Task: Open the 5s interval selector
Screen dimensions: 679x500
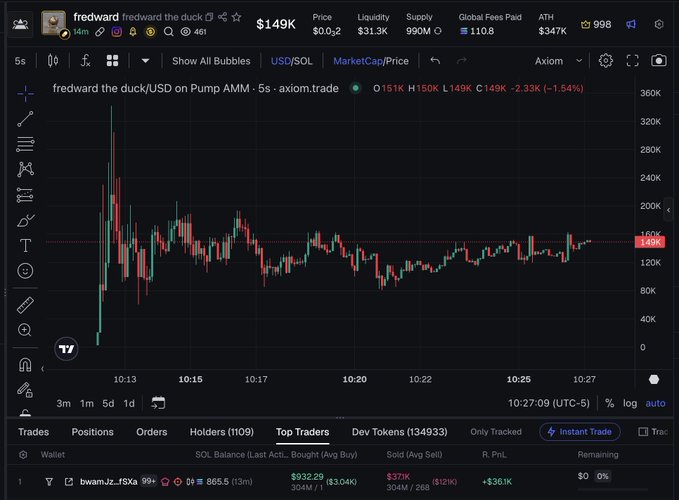Action: click(20, 61)
